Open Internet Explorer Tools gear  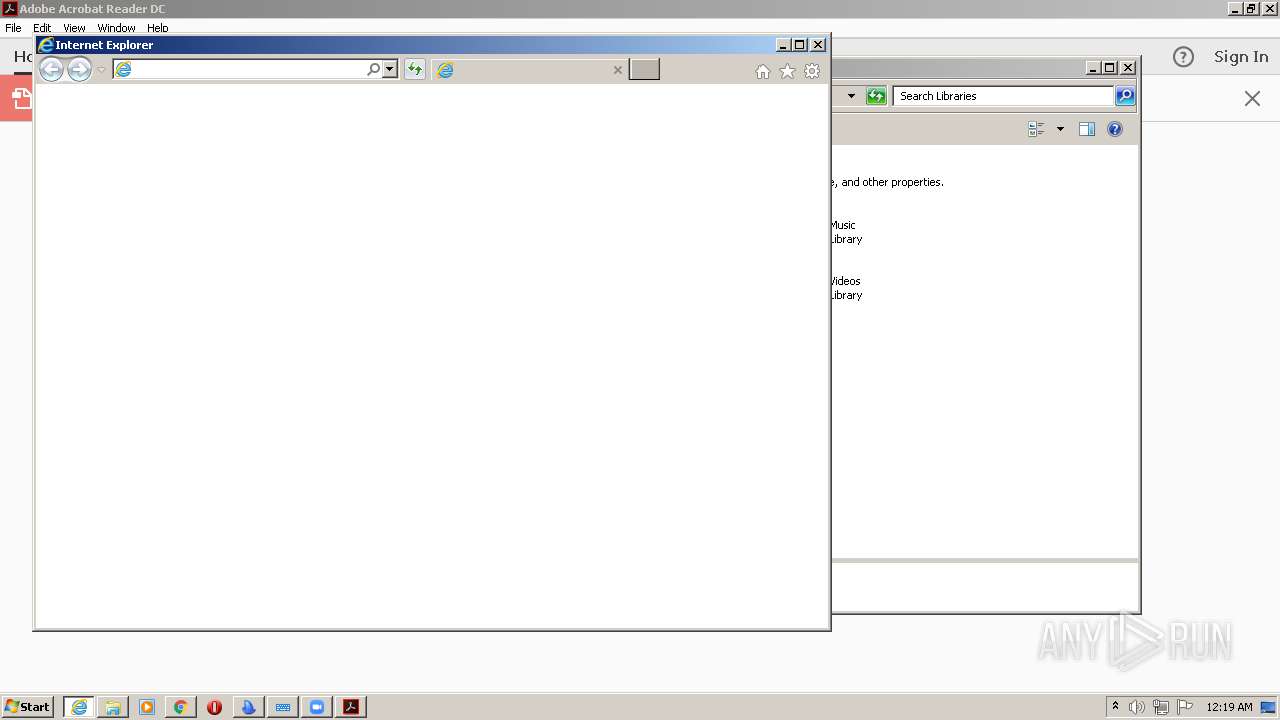tap(812, 71)
